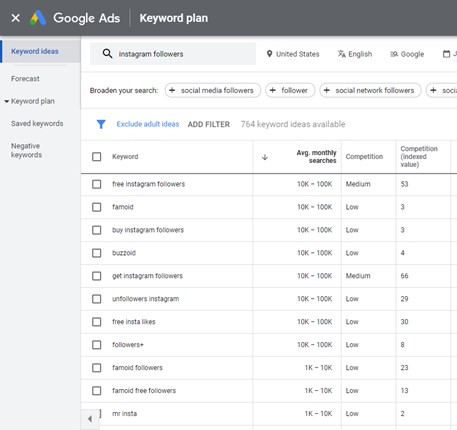457x430 pixels.
Task: Collapse the Keyword plan section arrow in sidebar
Action: (7, 101)
